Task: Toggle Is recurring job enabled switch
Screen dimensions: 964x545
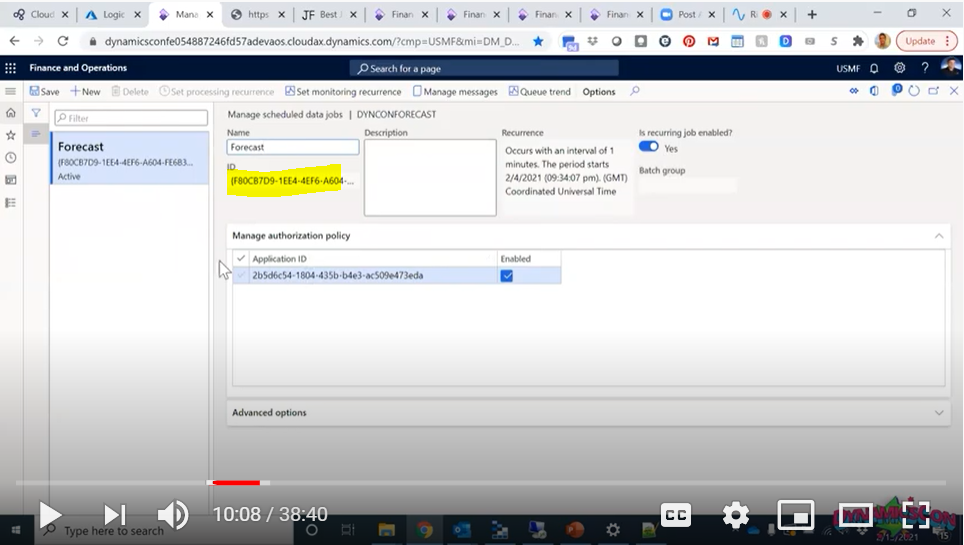Action: pos(649,147)
